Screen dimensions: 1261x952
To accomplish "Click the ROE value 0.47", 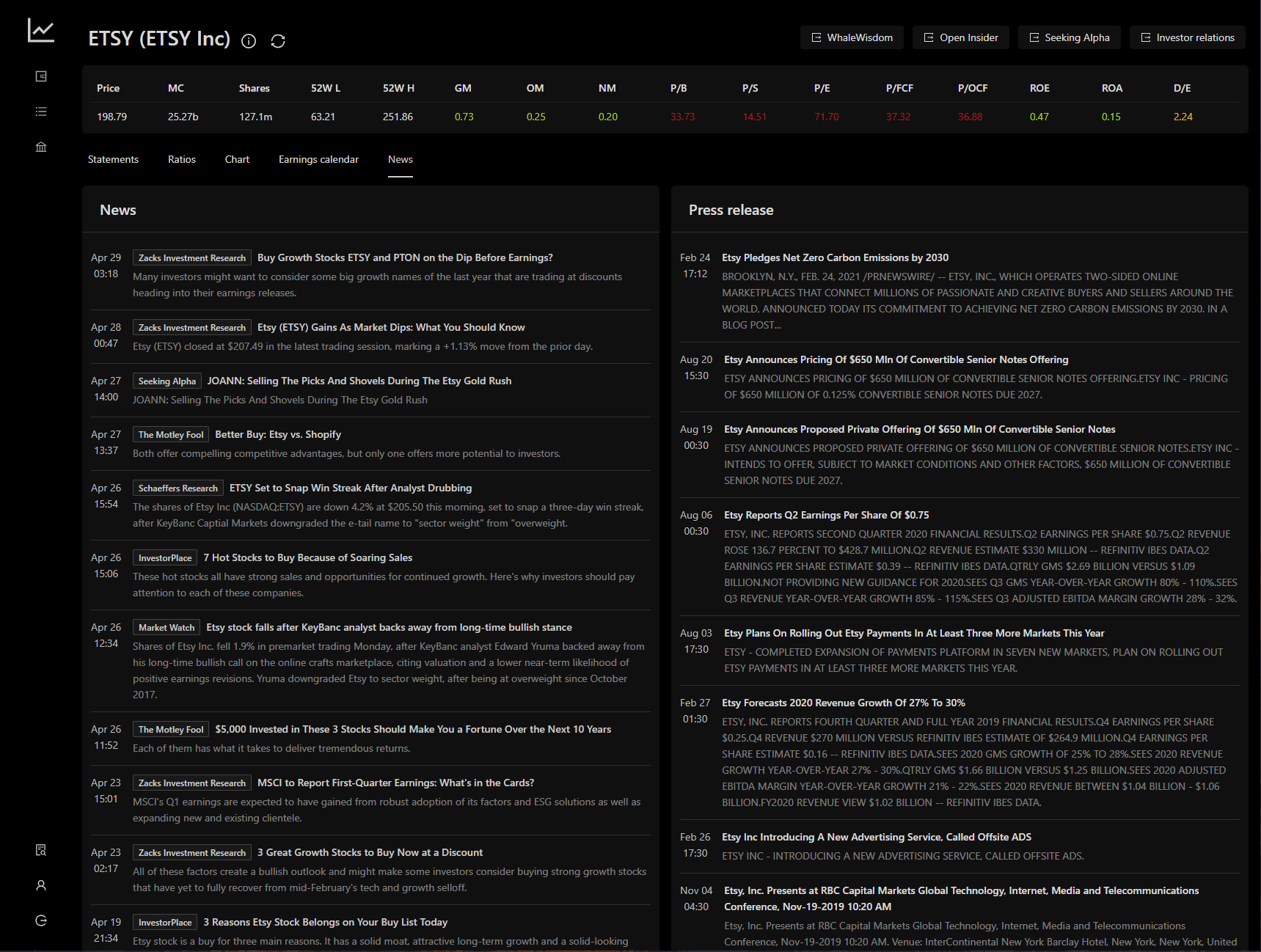I will tap(1039, 117).
